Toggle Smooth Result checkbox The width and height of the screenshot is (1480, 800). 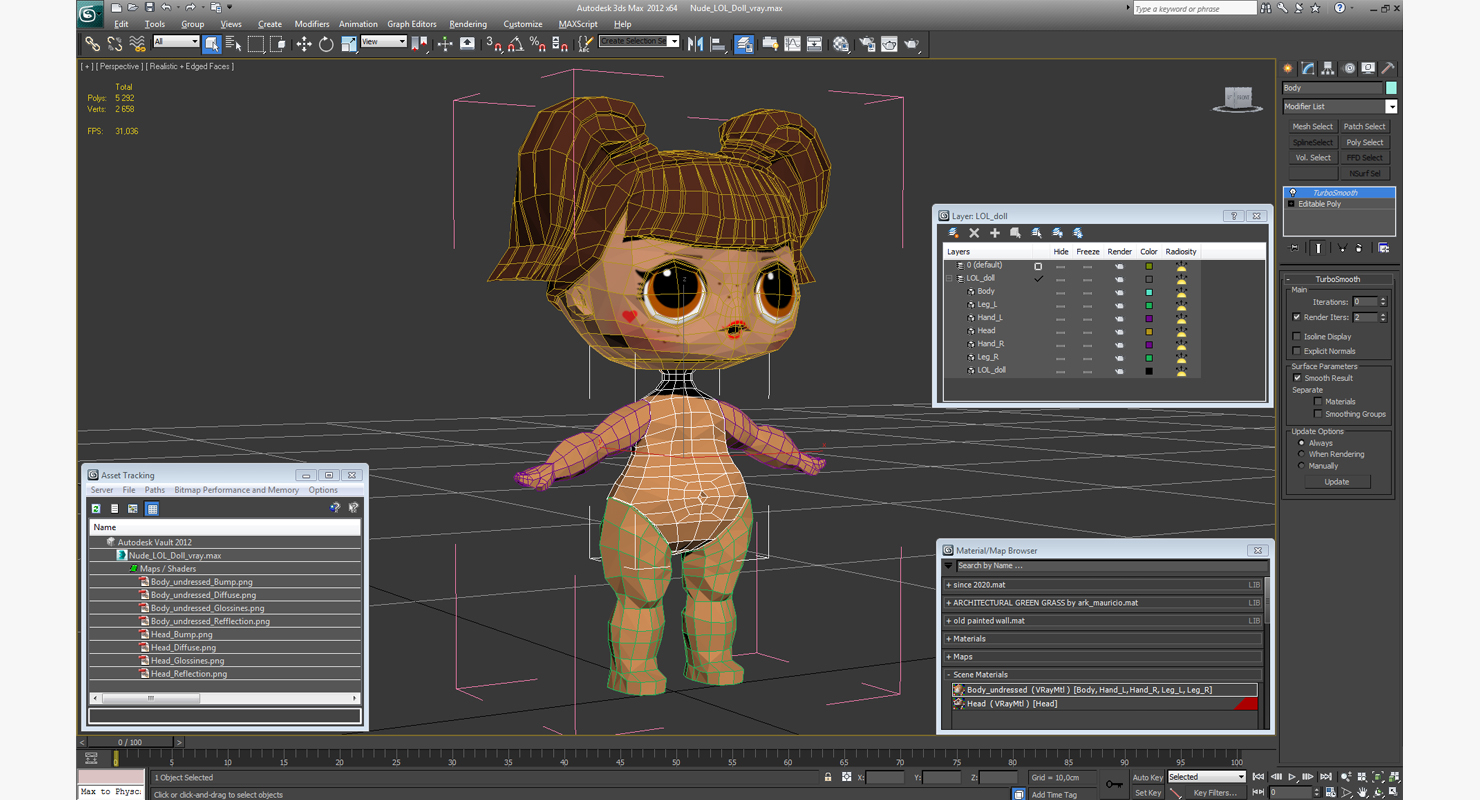[x=1298, y=378]
